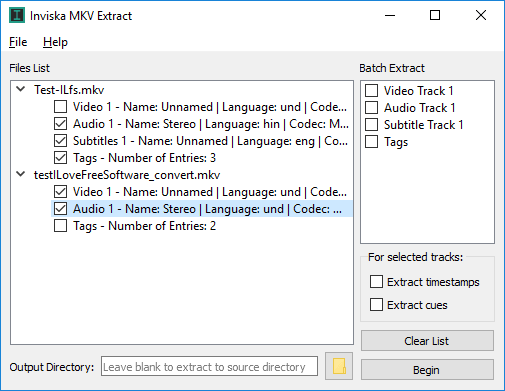The height and width of the screenshot is (391, 505).
Task: Click the Inviska MKV Extract app icon
Action: point(17,15)
